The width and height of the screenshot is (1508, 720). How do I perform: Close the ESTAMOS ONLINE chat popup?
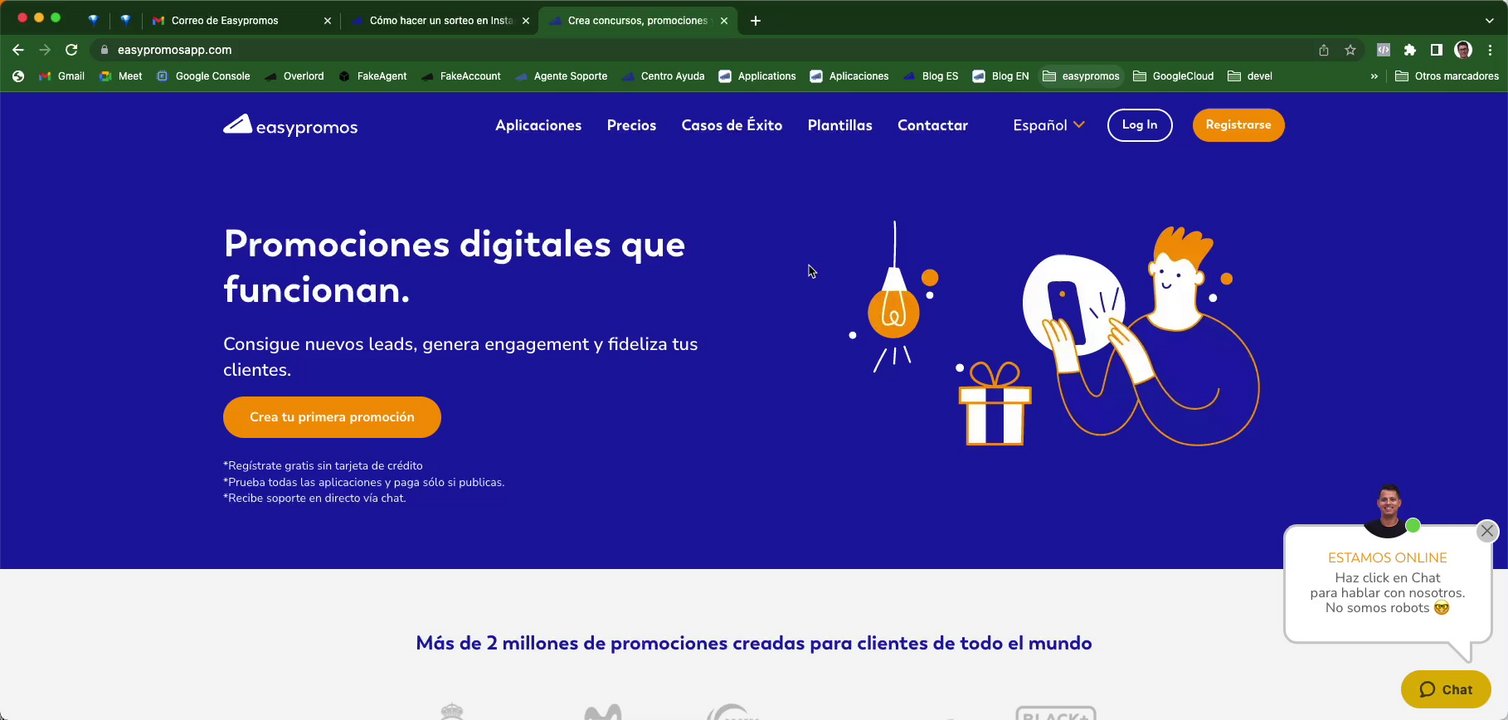pyautogui.click(x=1487, y=531)
